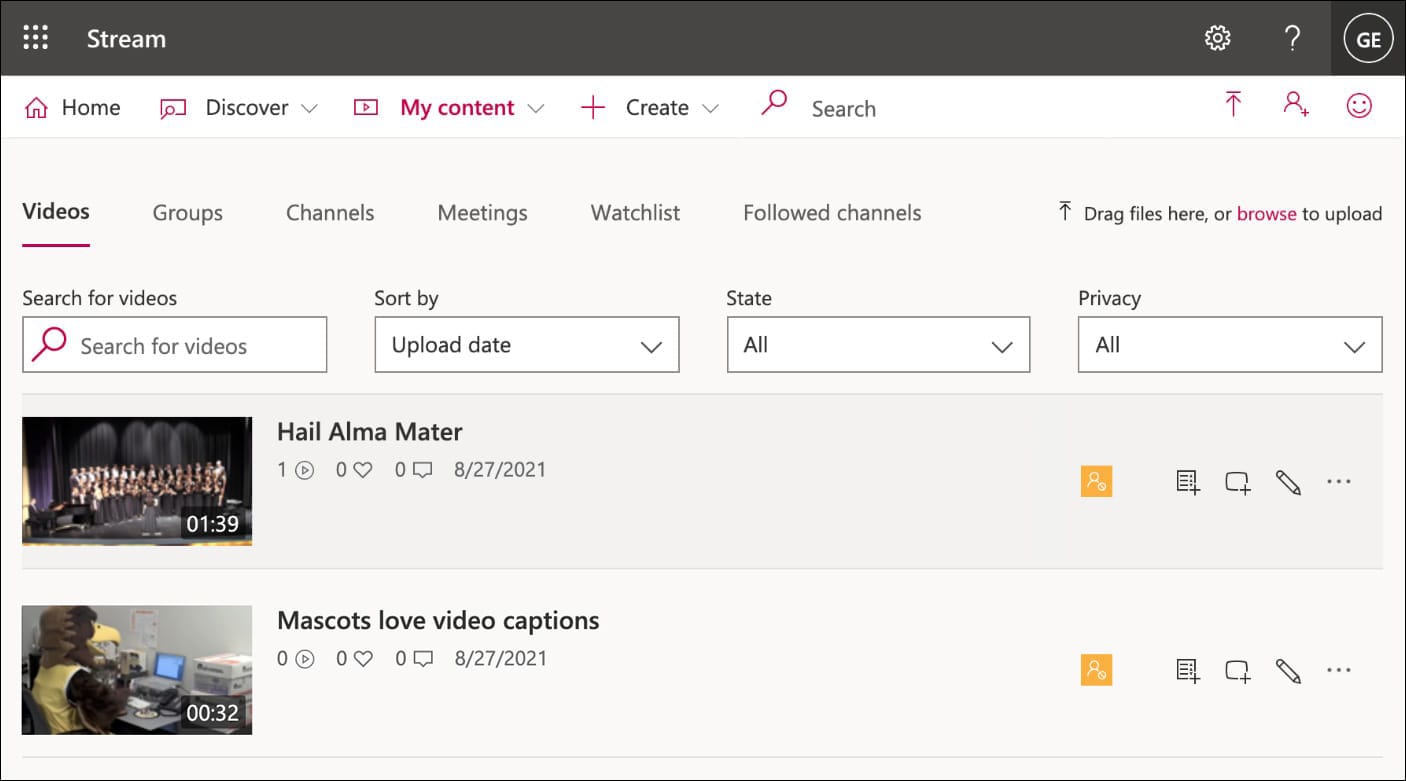Image resolution: width=1406 pixels, height=781 pixels.
Task: Click the upload video arrow icon
Action: 1233,105
